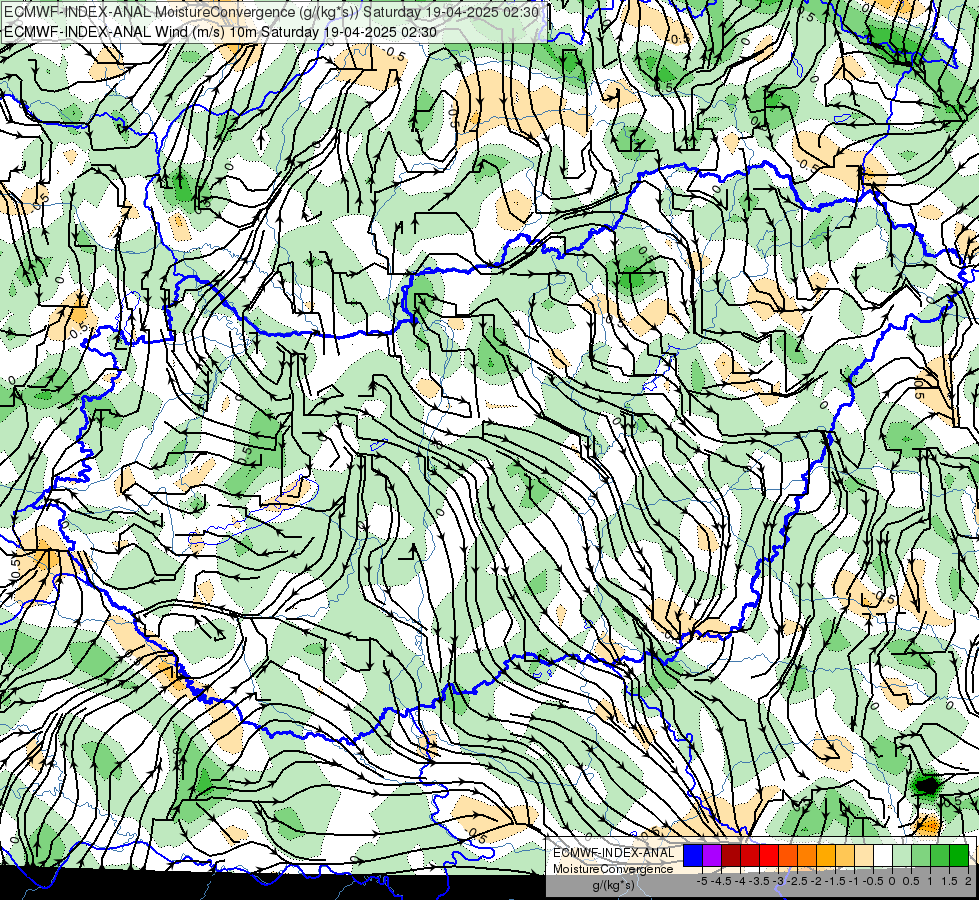
Task: Click the 'g/(kg*s)' legend unit label
Action: pos(613,885)
